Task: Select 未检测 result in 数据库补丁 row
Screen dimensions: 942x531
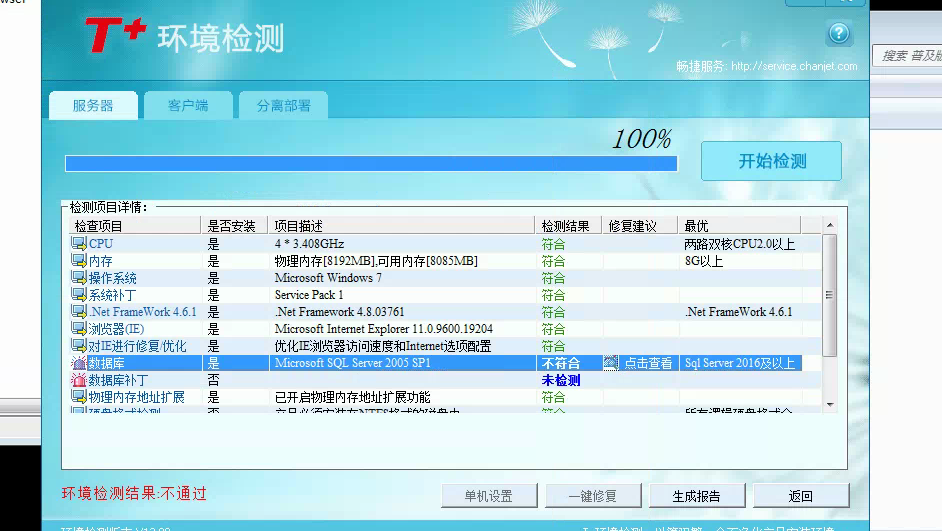Action: point(561,380)
